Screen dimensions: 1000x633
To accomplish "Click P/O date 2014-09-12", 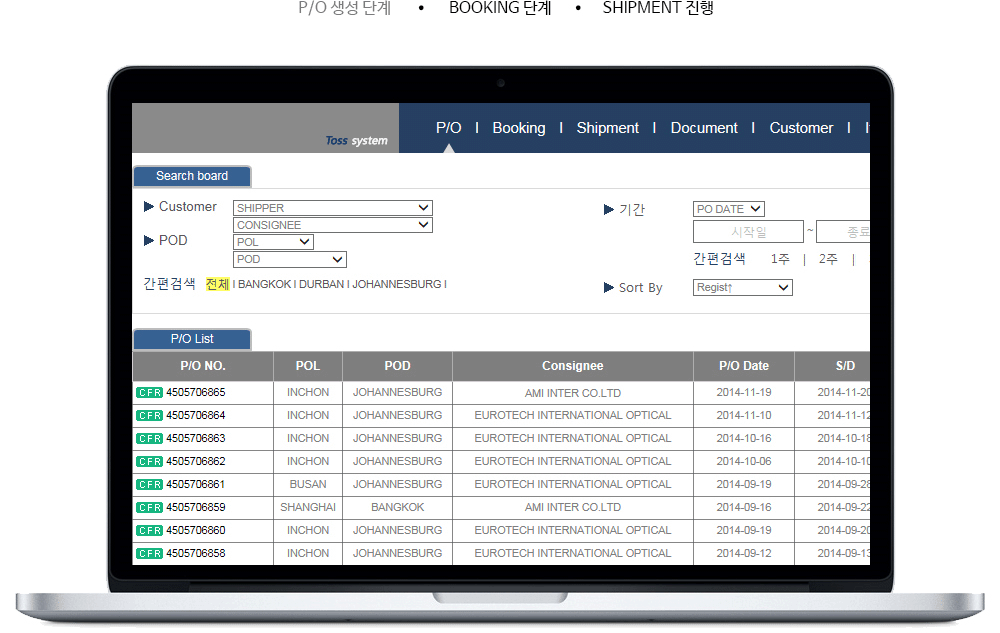I will click(744, 553).
